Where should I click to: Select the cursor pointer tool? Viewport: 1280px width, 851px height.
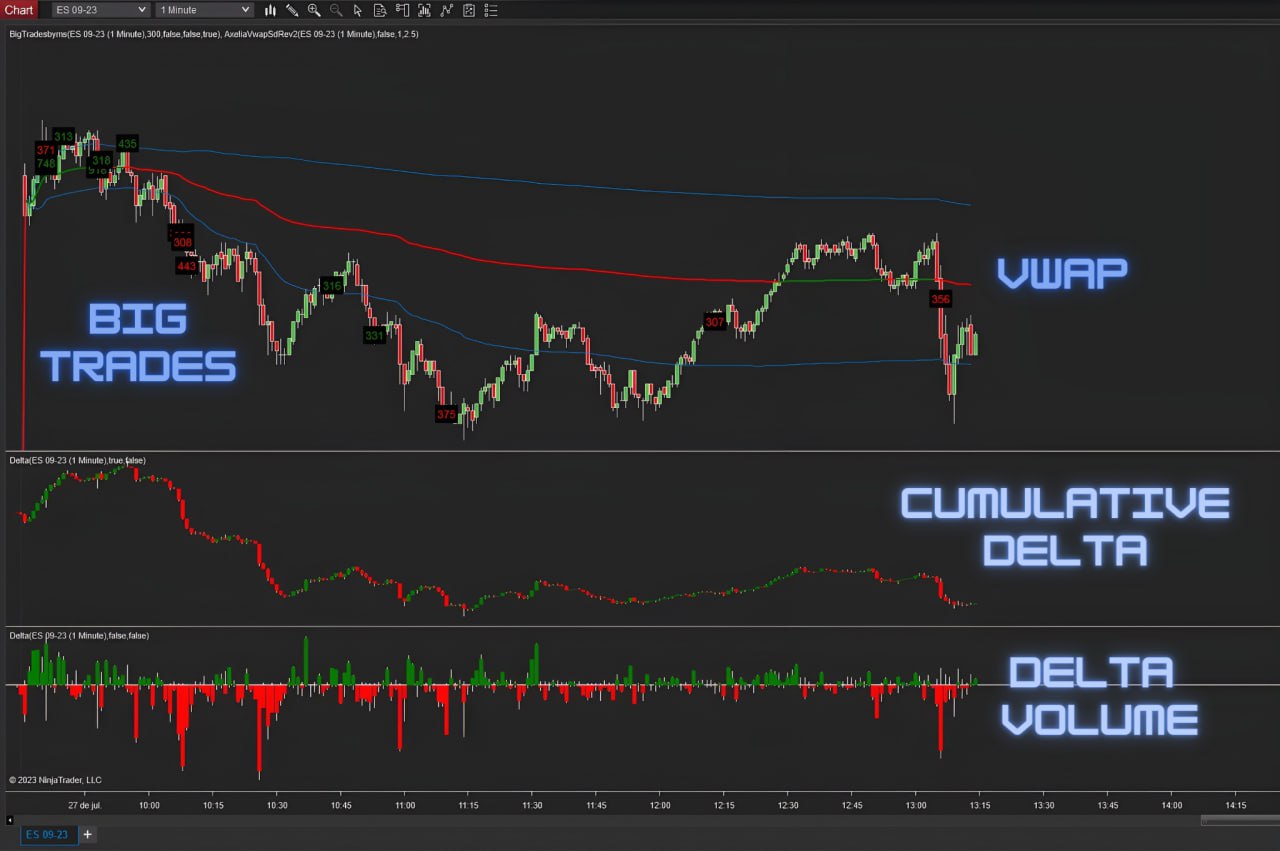coord(358,10)
